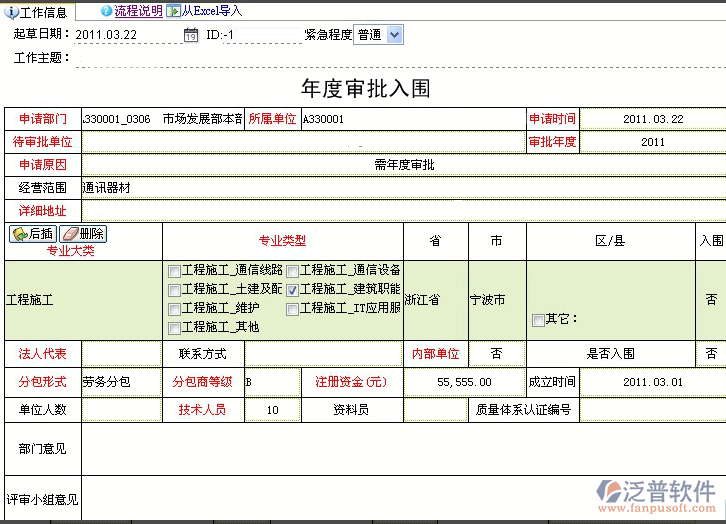Click the 详细地址 input field
726x524 pixels.
coord(400,211)
